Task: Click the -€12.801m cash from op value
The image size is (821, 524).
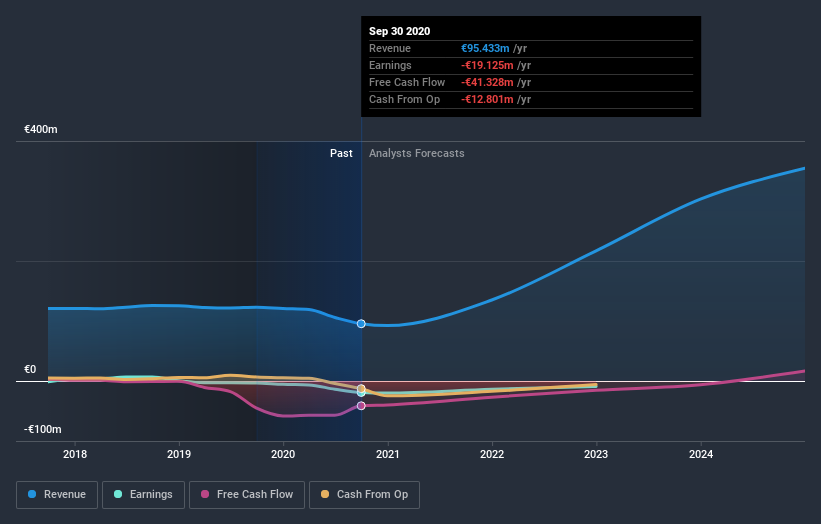Action: pyautogui.click(x=487, y=99)
